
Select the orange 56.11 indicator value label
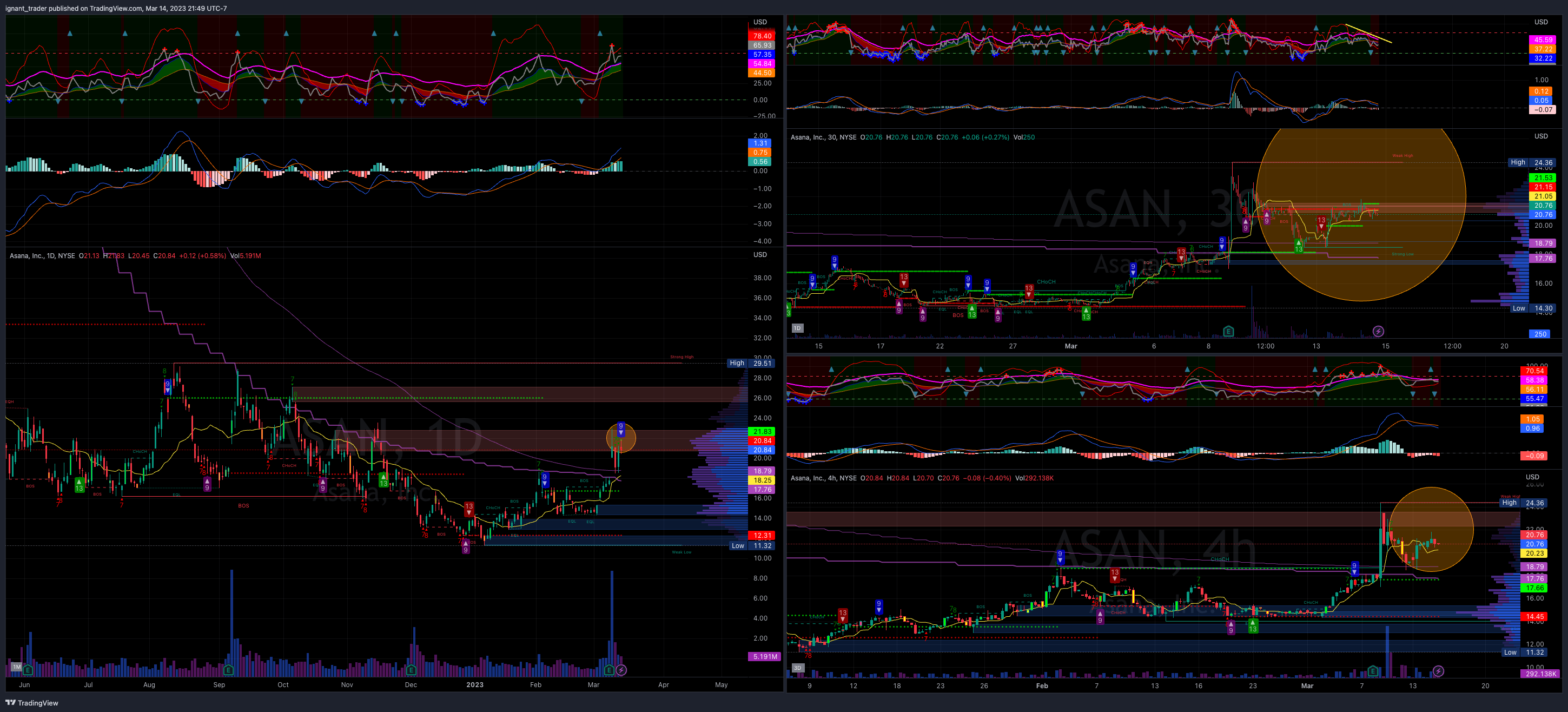pos(1534,389)
